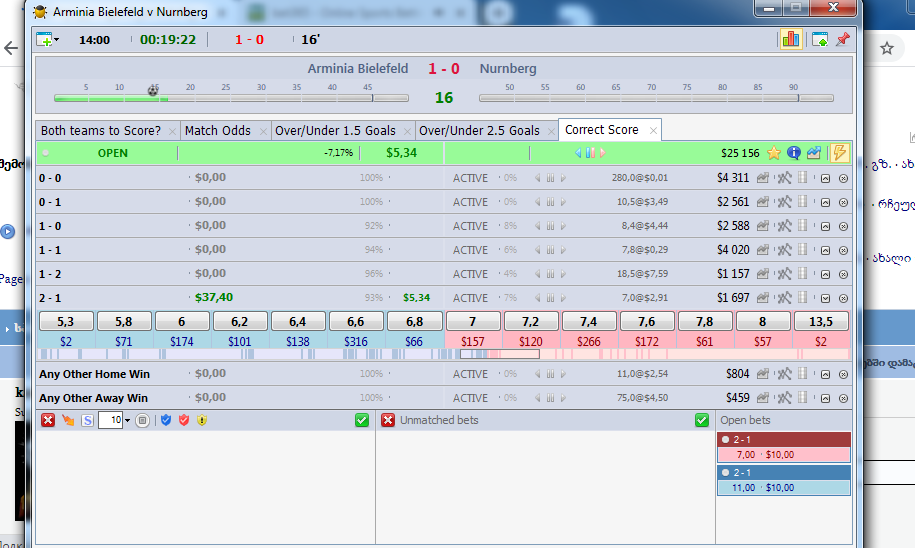Screen dimensions: 915x548
Task: Open the chart icon for the 0 - 1 row
Action: pos(763,202)
